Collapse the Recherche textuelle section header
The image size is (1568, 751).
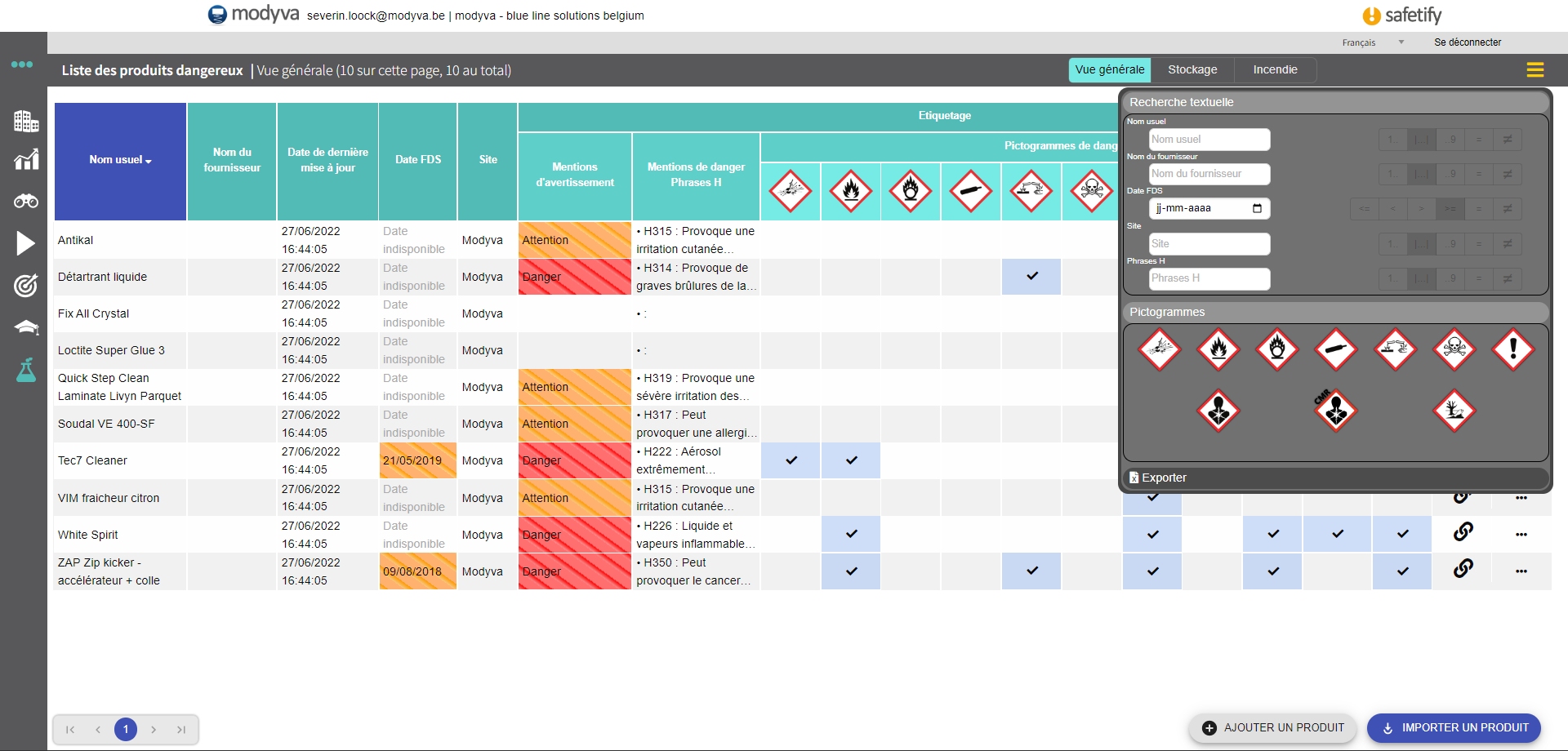coord(1336,102)
